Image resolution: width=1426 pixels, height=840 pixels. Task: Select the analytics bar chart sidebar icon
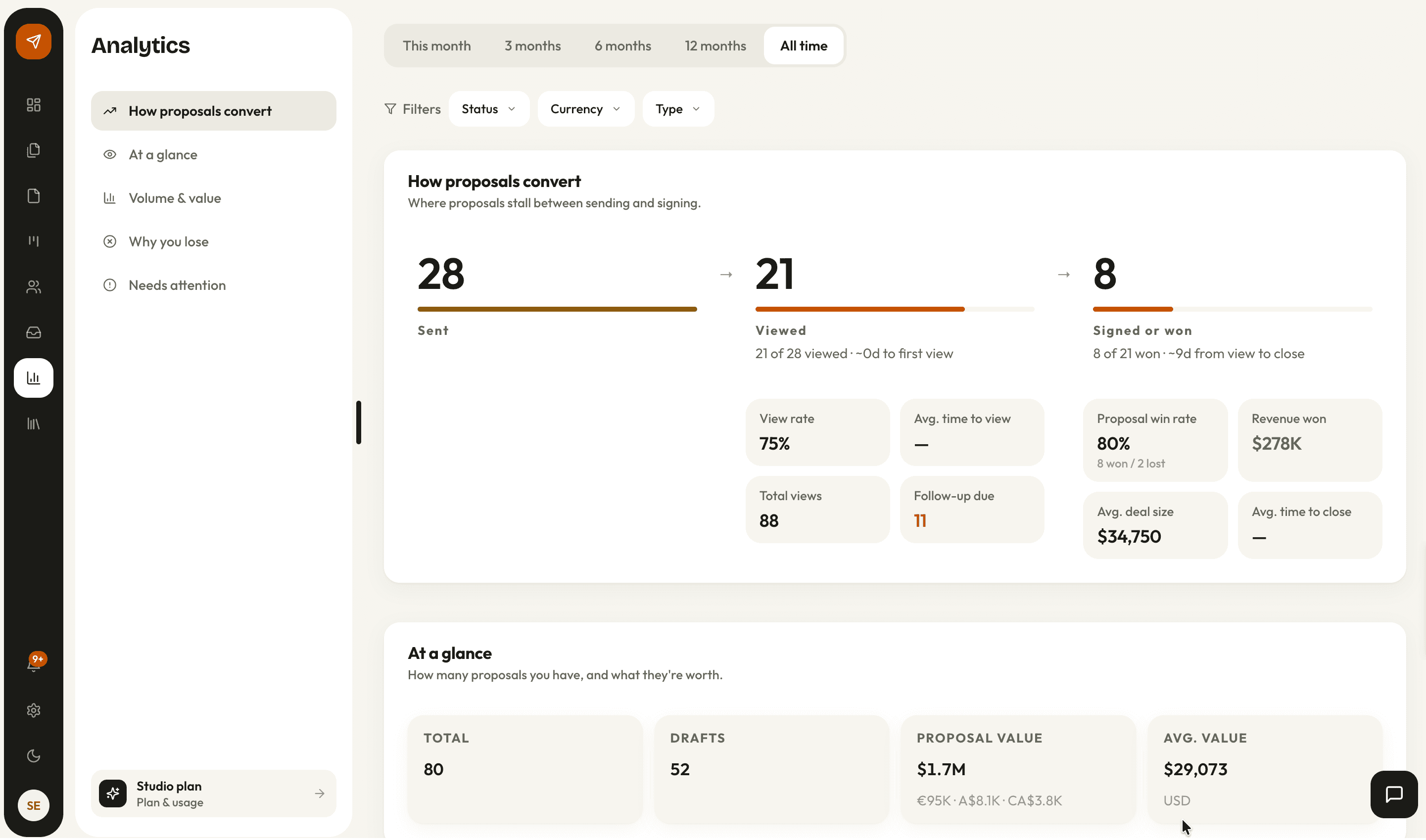coord(34,378)
